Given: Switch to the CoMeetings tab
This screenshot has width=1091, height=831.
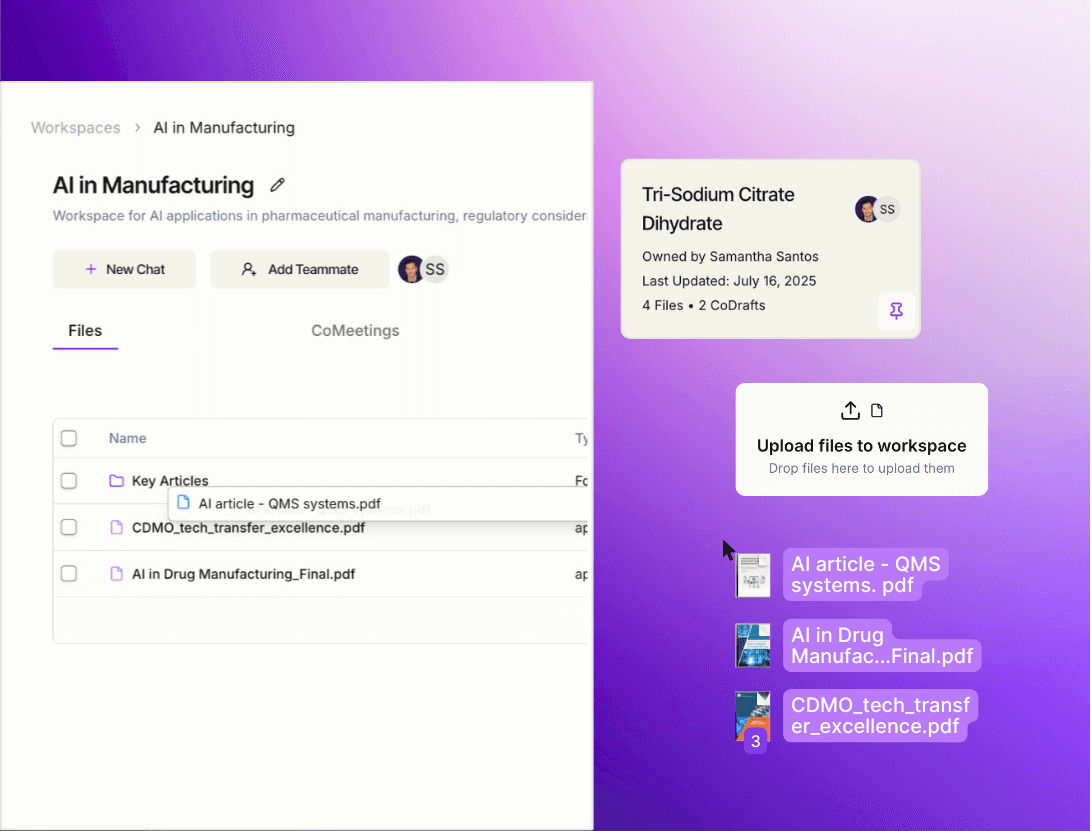Looking at the screenshot, I should tap(355, 331).
